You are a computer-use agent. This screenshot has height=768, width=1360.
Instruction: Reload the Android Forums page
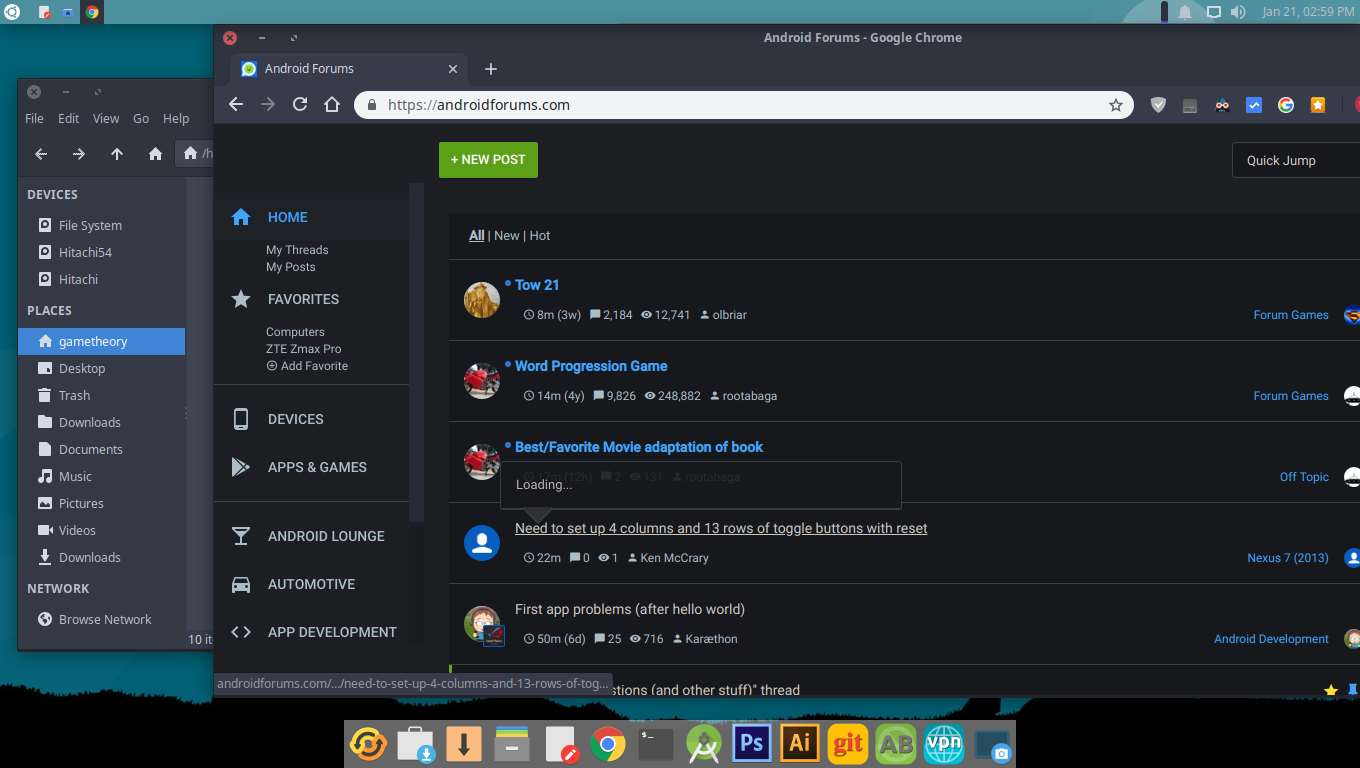(x=300, y=104)
